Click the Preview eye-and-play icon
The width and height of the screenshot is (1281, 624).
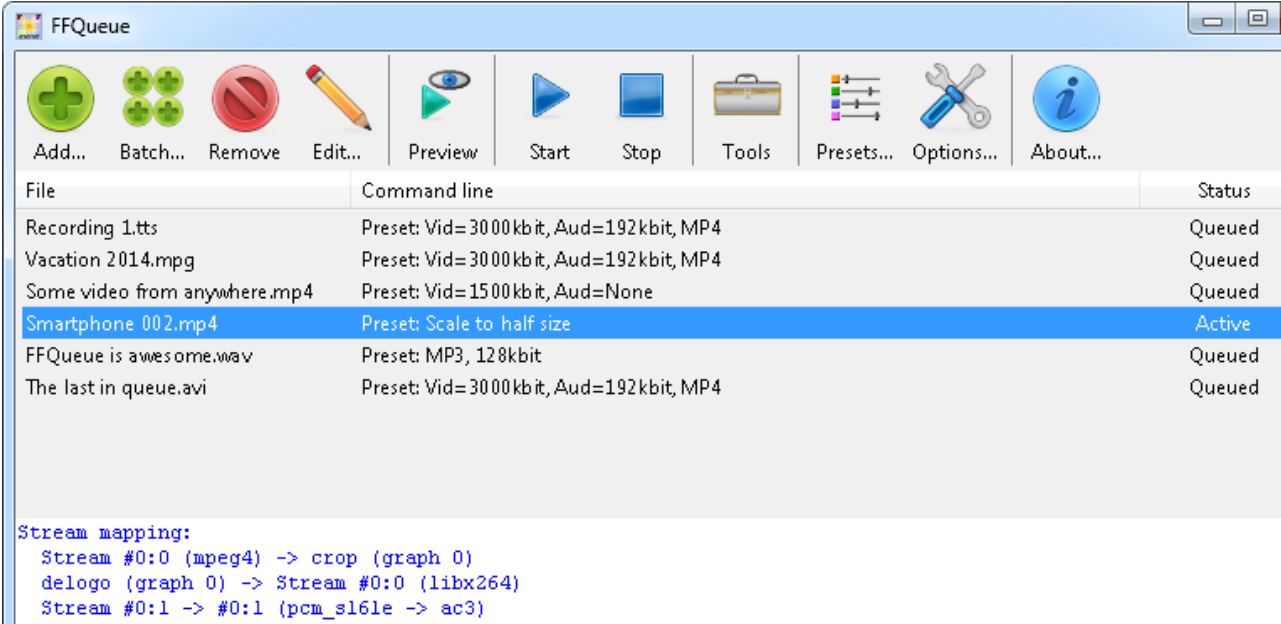point(443,97)
